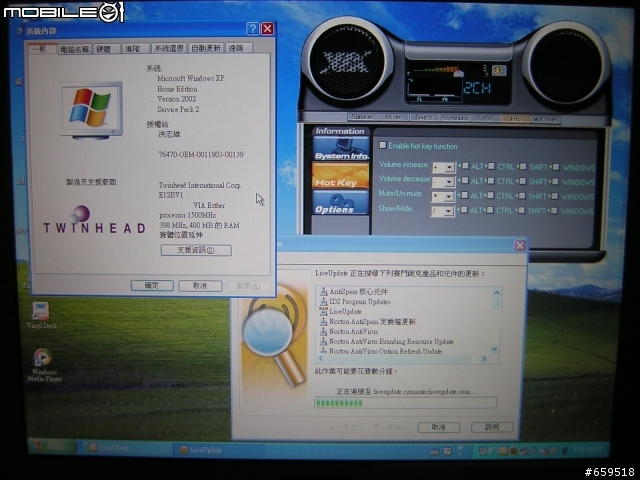Switch to the Mixer tab in Vinyl Deck
This screenshot has height=480, width=640.
coord(393,117)
